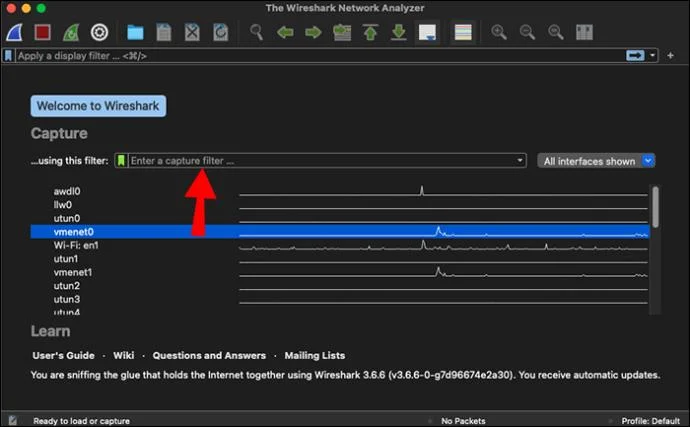Stop capturing packets red square icon
The image size is (690, 427).
click(43, 33)
